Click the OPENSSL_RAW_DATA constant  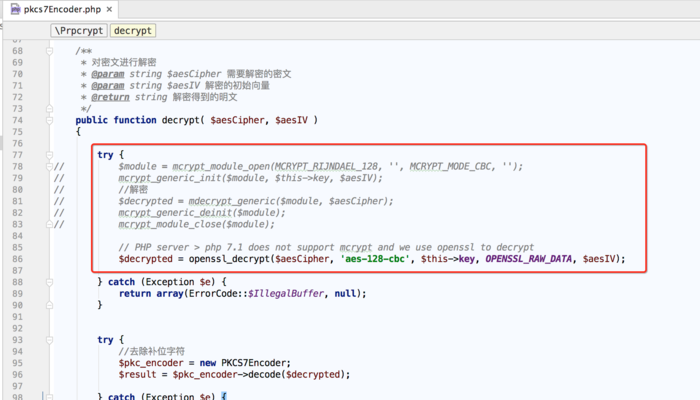529,259
